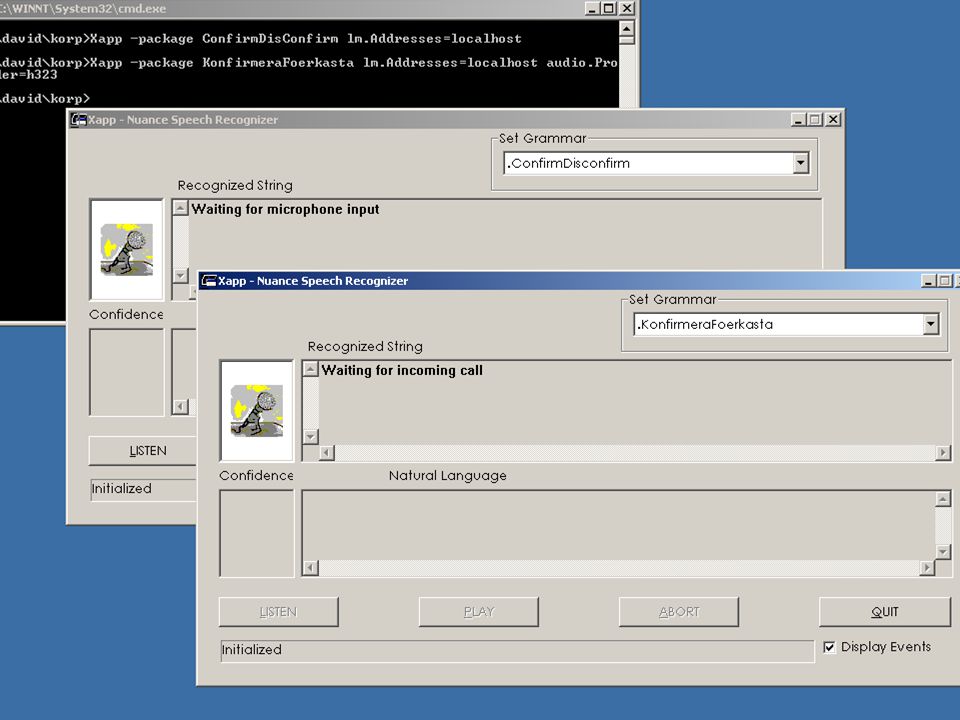Minimize the front Xapp window

929,280
